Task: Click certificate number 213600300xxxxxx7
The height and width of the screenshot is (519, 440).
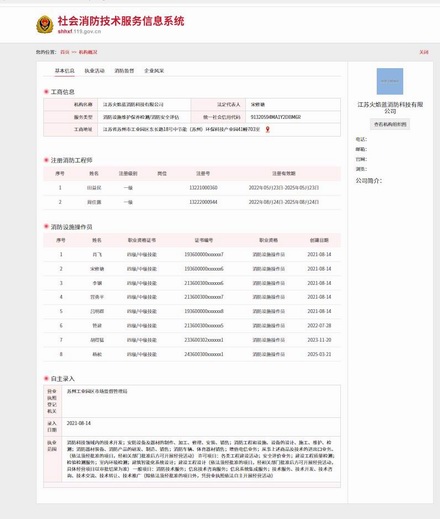Action: pos(204,297)
